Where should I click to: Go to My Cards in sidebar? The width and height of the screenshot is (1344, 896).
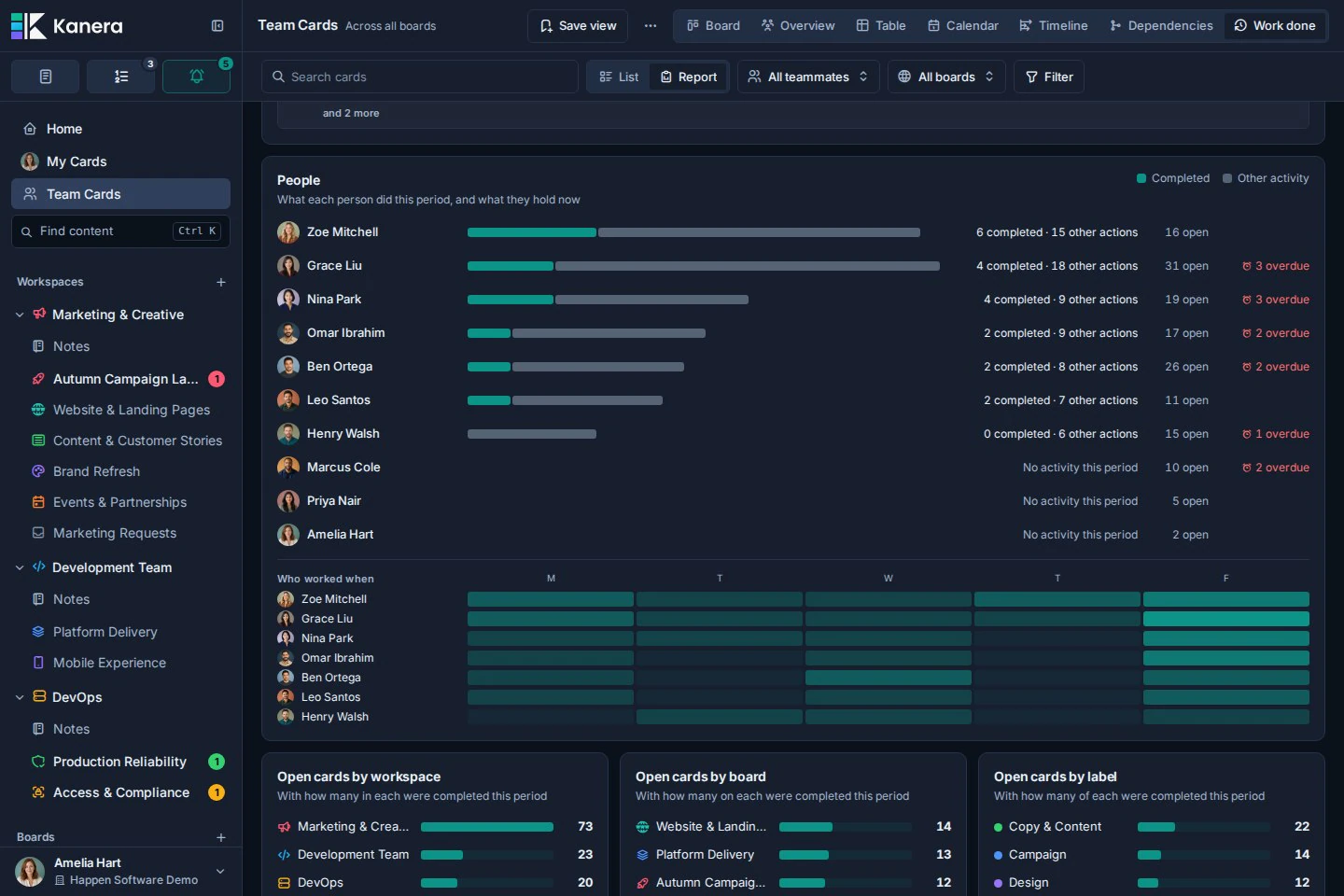120,161
